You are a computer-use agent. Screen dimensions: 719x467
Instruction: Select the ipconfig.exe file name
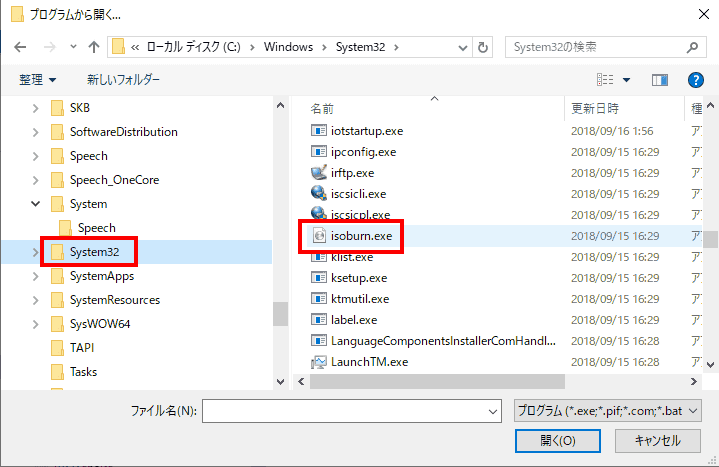coord(364,152)
